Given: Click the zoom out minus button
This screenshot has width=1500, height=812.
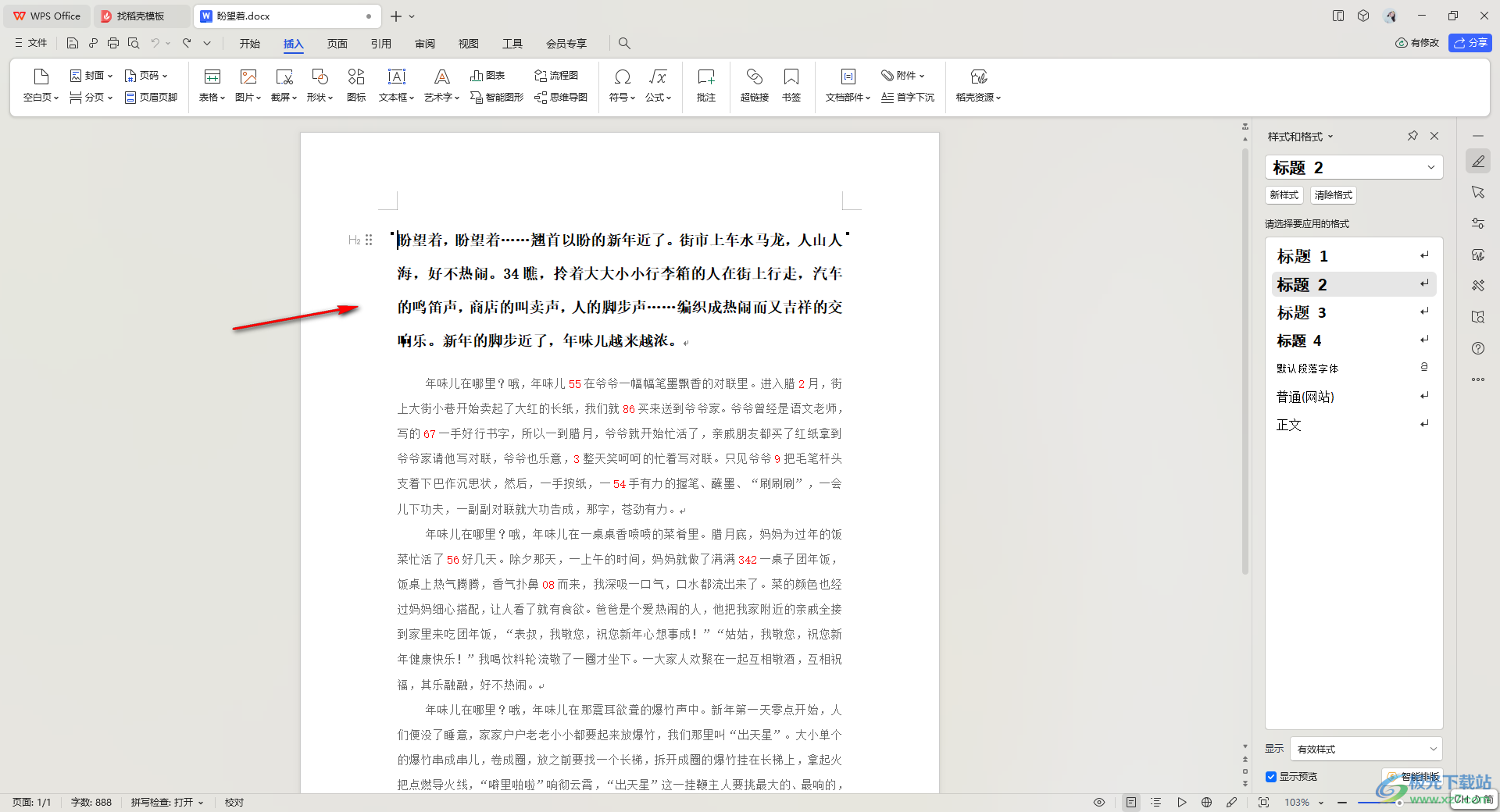Looking at the screenshot, I should pyautogui.click(x=1342, y=802).
